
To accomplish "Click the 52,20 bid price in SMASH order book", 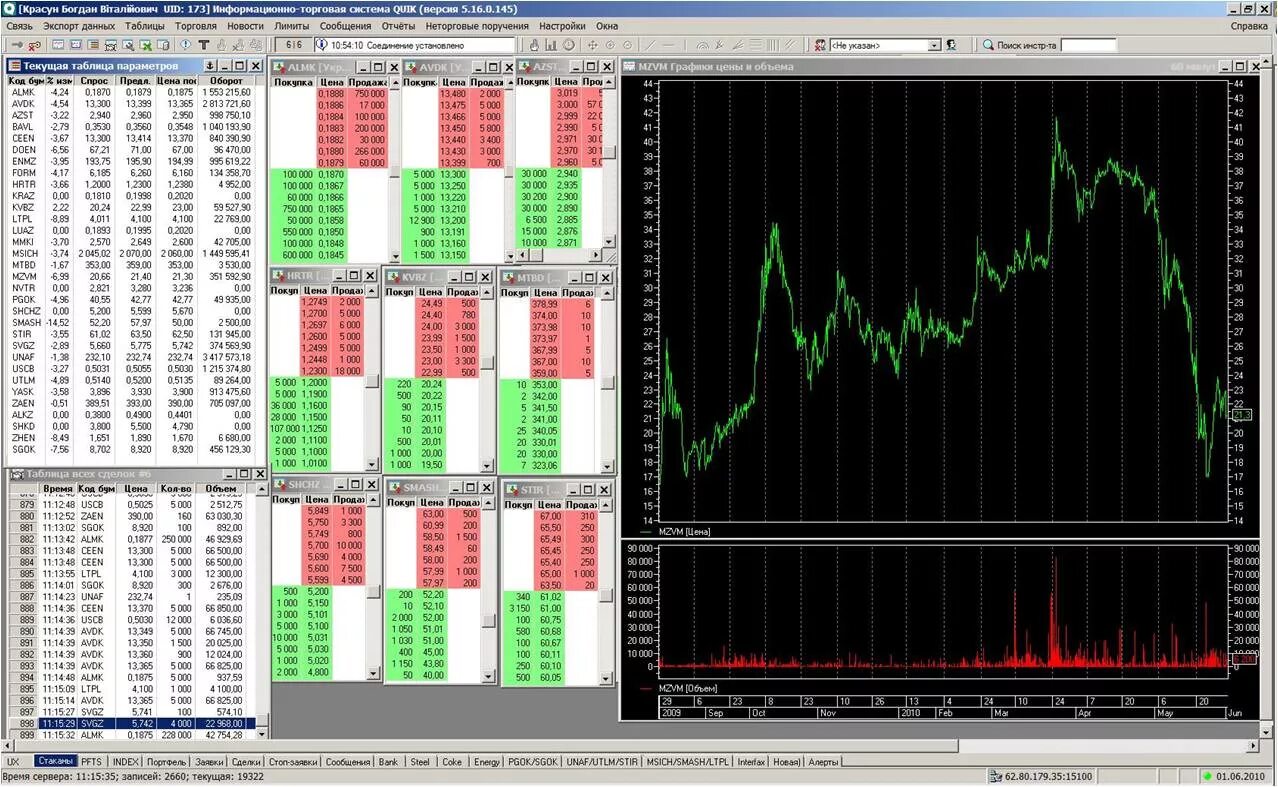I will (x=432, y=595).
